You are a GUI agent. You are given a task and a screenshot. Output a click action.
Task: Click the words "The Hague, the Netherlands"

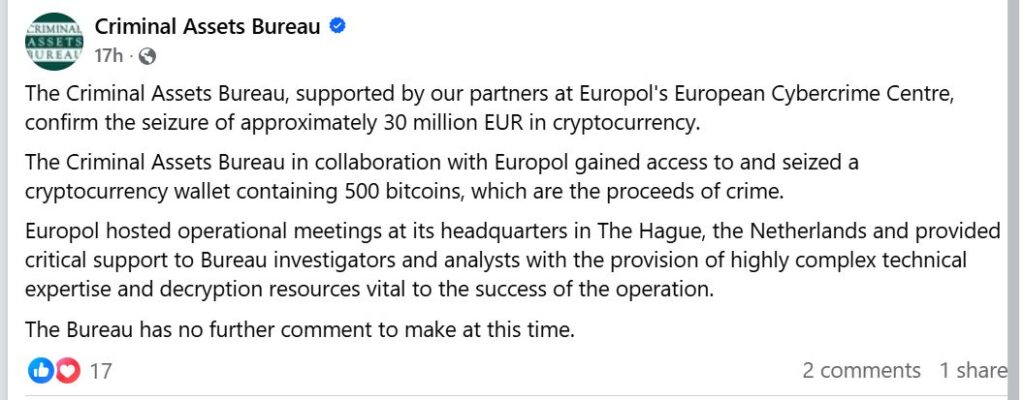(x=715, y=231)
